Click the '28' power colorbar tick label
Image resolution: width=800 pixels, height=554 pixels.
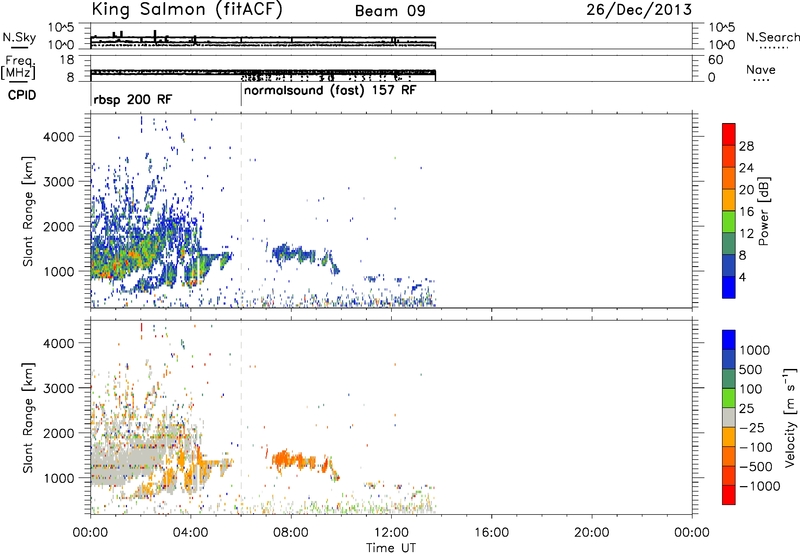(x=746, y=146)
